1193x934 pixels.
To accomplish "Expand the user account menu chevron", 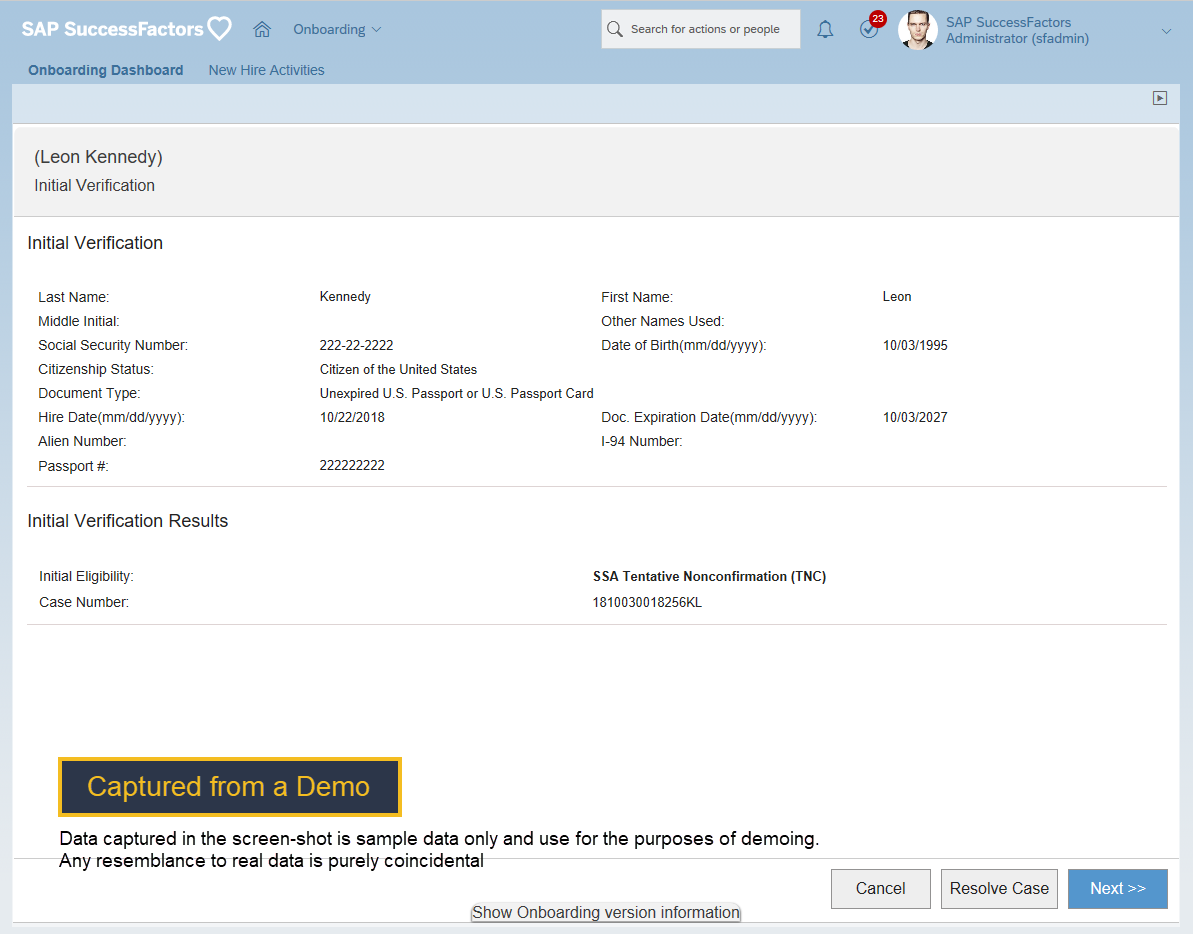I will tap(1166, 31).
